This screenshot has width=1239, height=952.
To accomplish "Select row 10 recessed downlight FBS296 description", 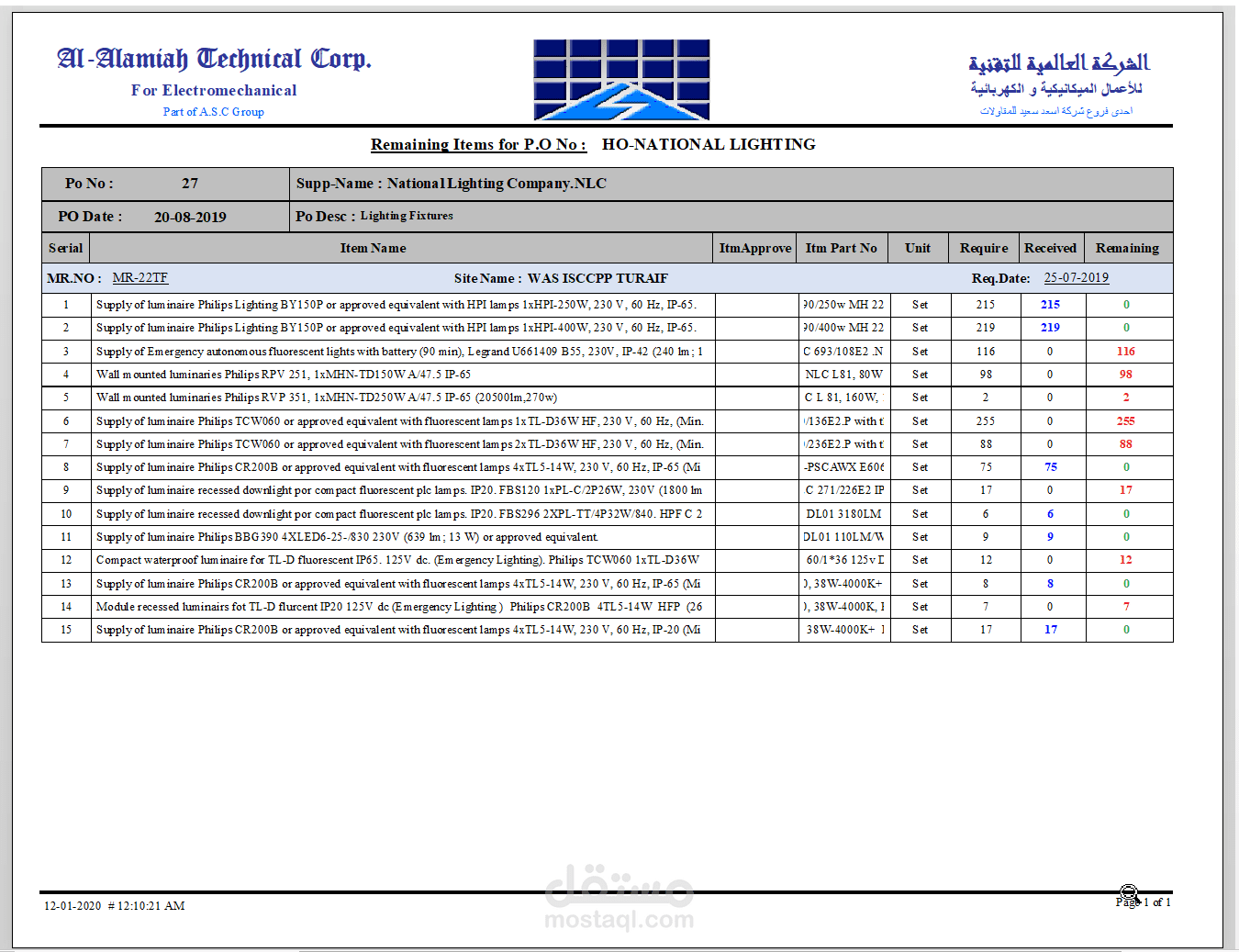I will (399, 514).
